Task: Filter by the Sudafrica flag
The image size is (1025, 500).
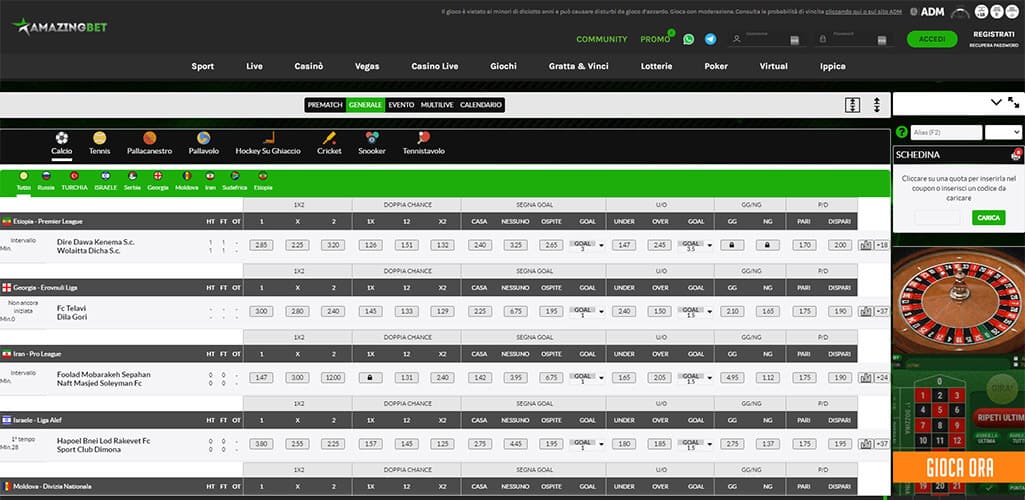Action: [x=235, y=176]
